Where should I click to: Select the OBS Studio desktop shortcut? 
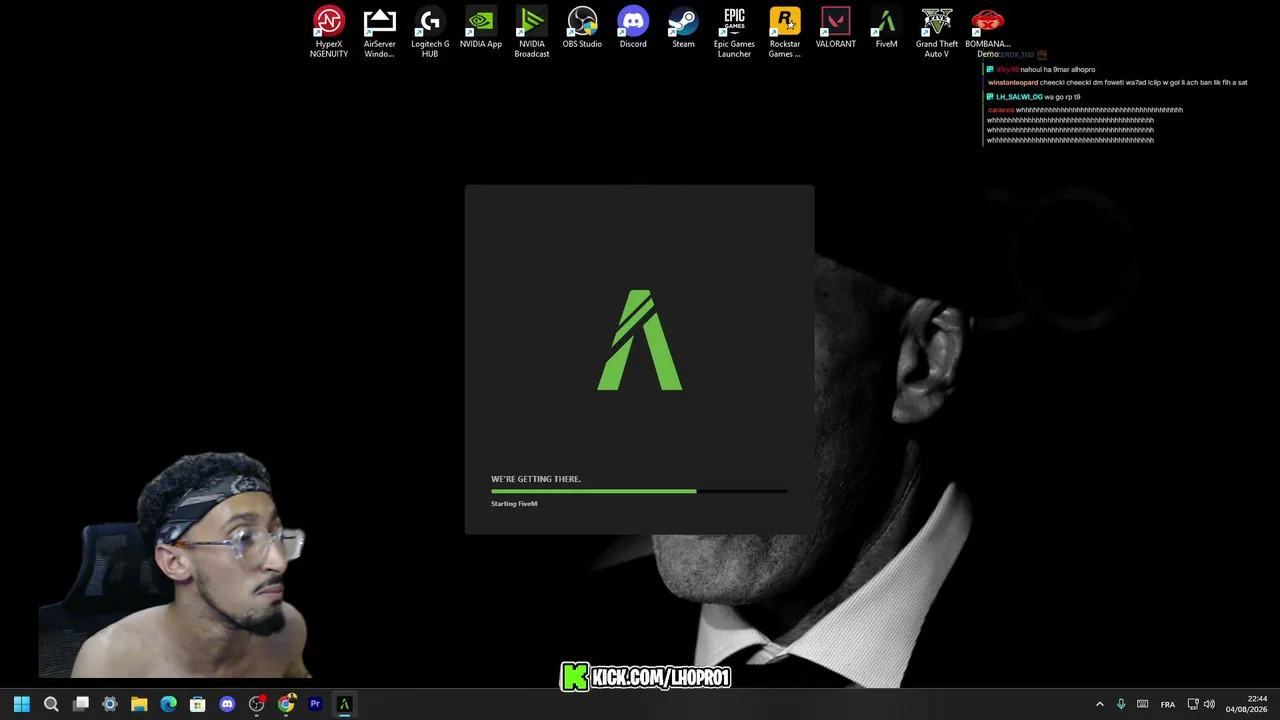[x=582, y=28]
